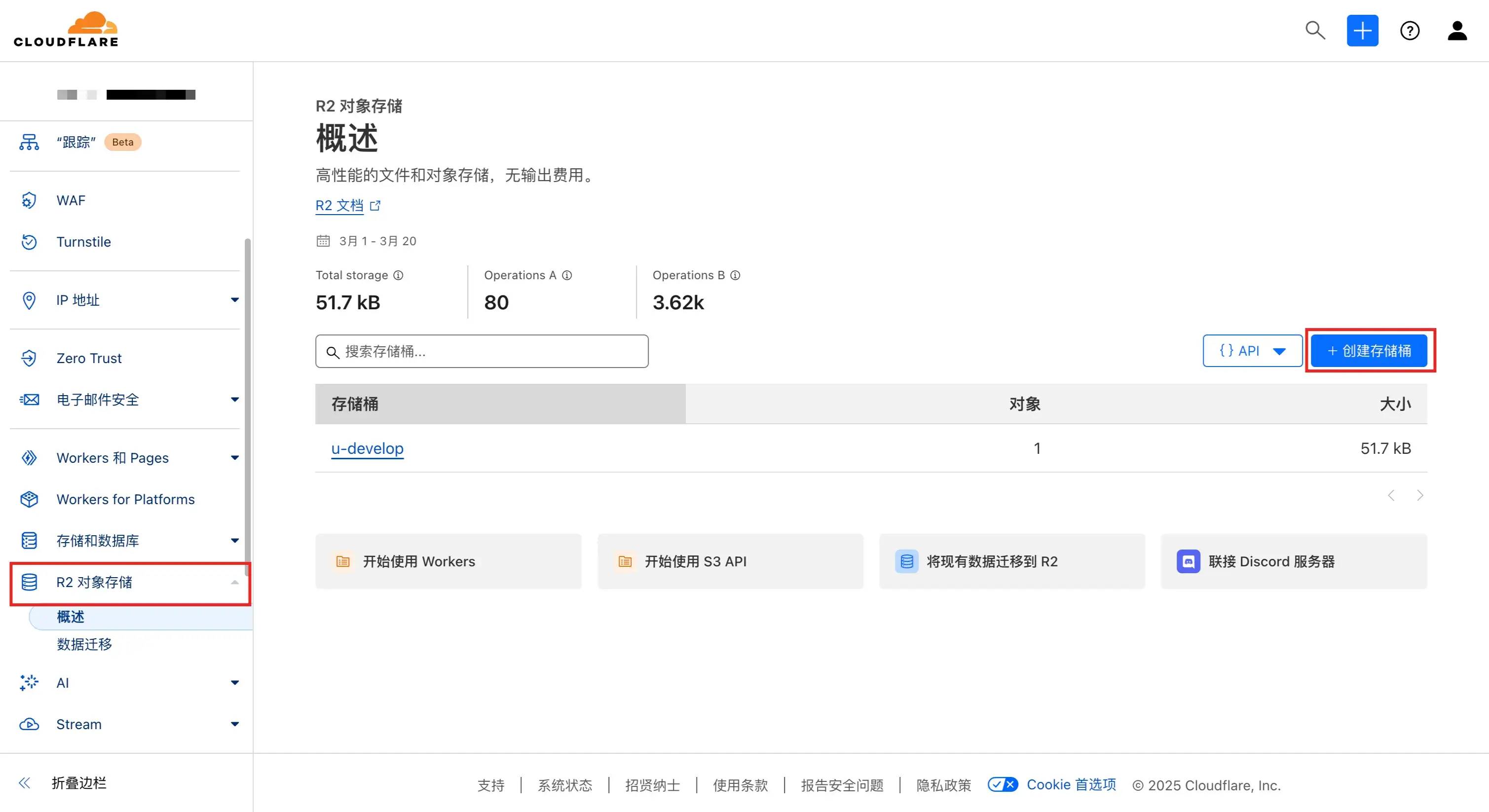
Task: Go to previous page of buckets
Action: tap(1391, 495)
